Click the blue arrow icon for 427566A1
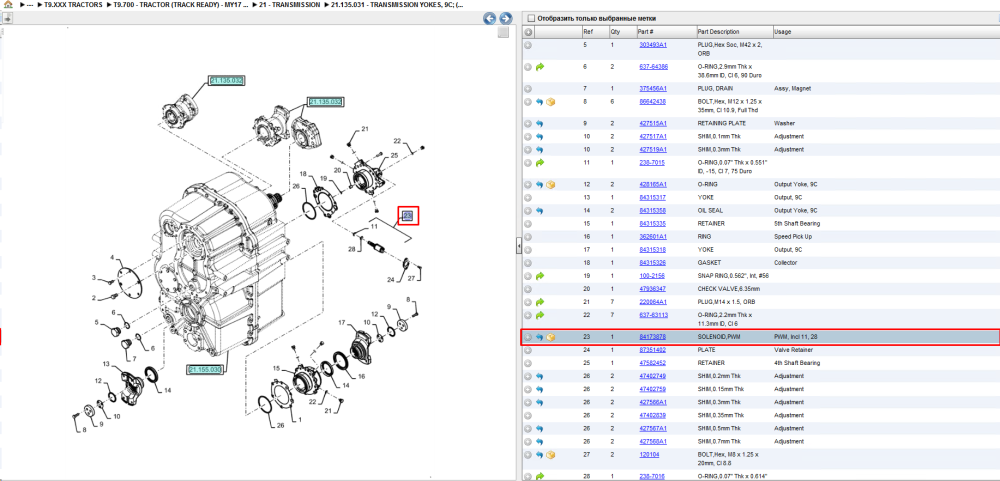 (540, 402)
